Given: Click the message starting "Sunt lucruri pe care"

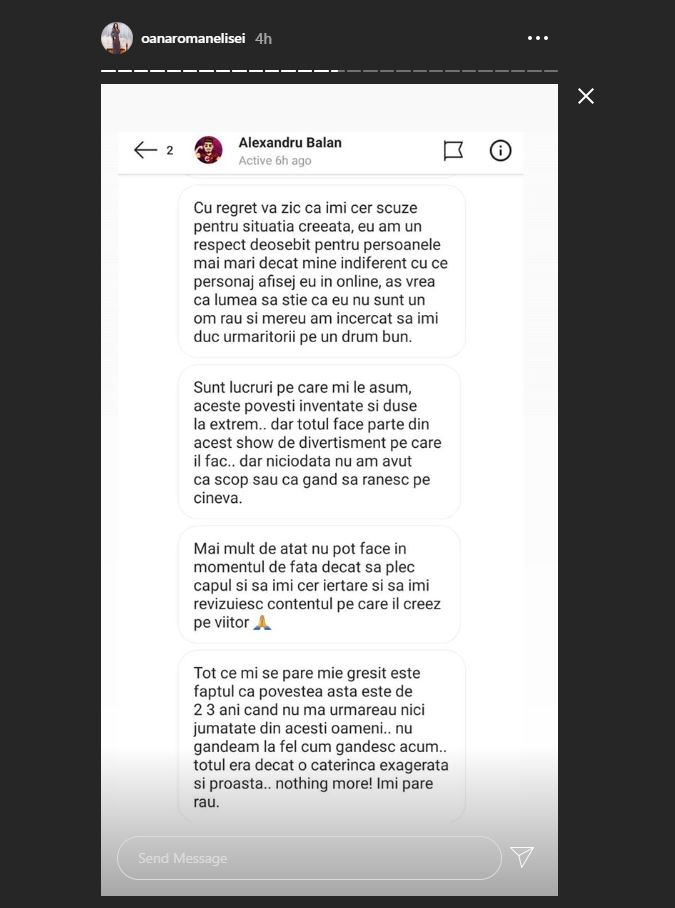Looking at the screenshot, I should click(x=319, y=442).
